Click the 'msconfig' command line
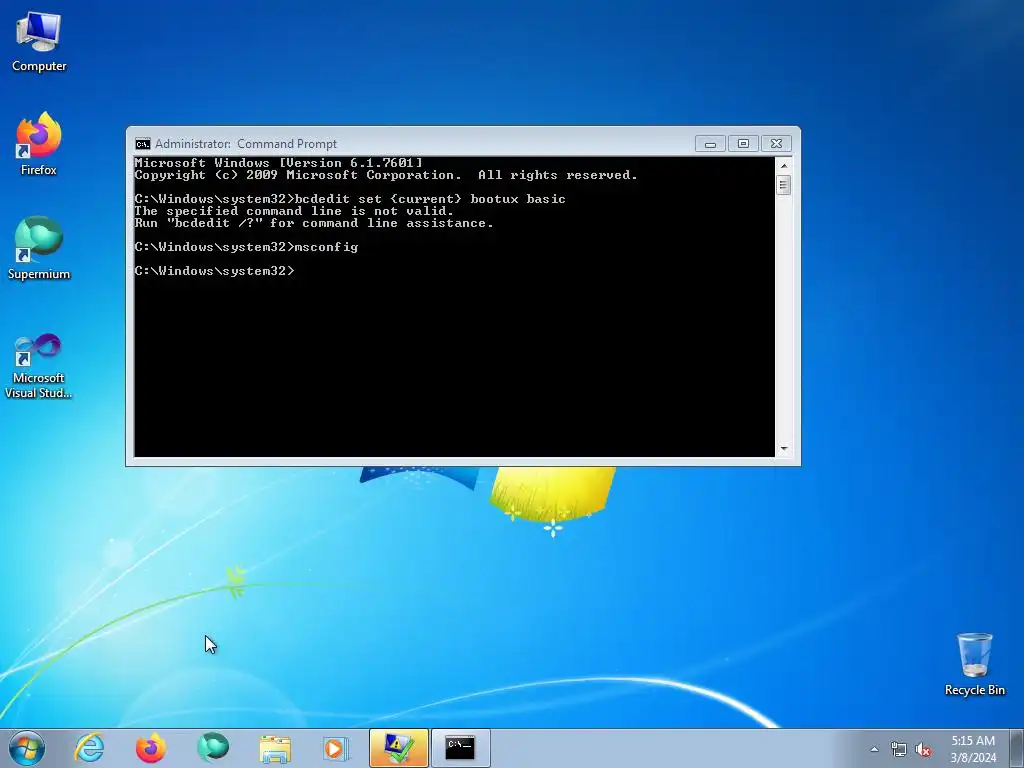The image size is (1024, 768). point(246,247)
